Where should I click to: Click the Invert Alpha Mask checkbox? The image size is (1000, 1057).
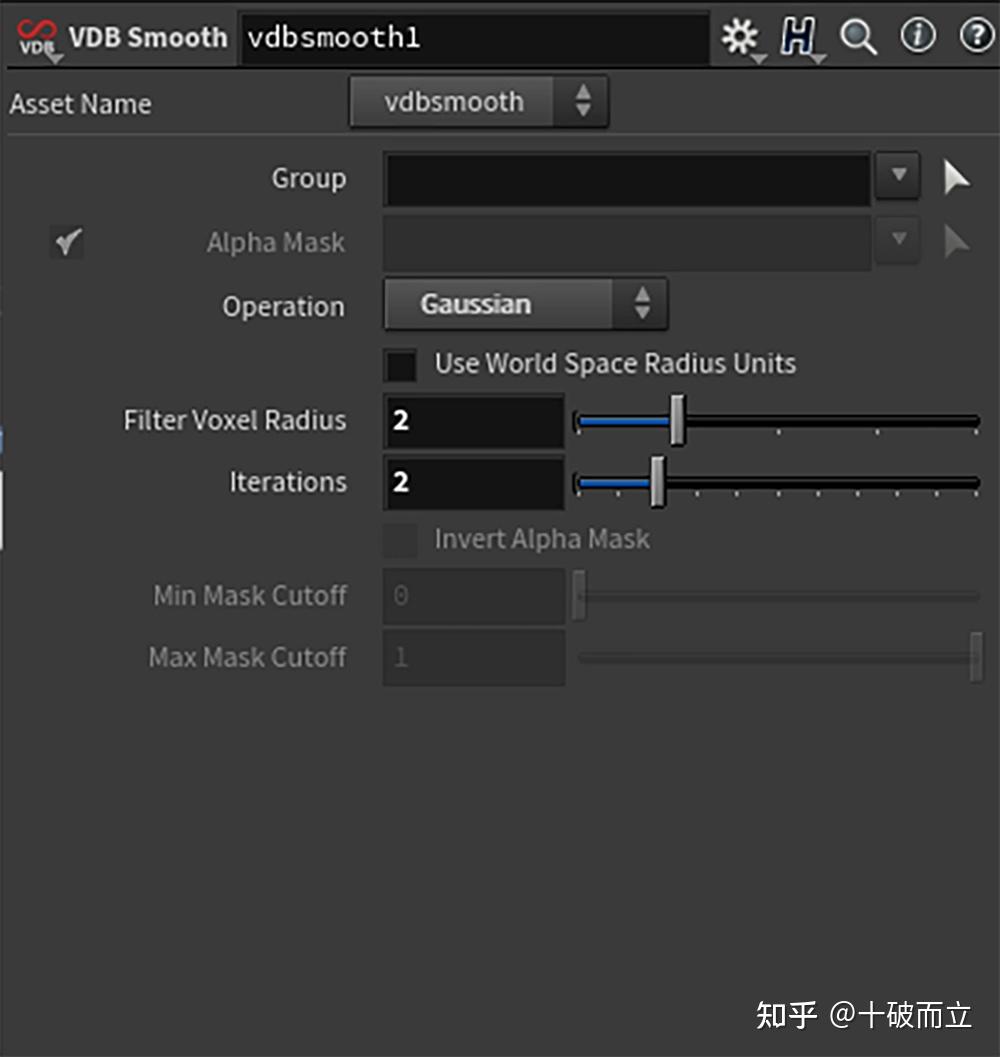tap(400, 539)
